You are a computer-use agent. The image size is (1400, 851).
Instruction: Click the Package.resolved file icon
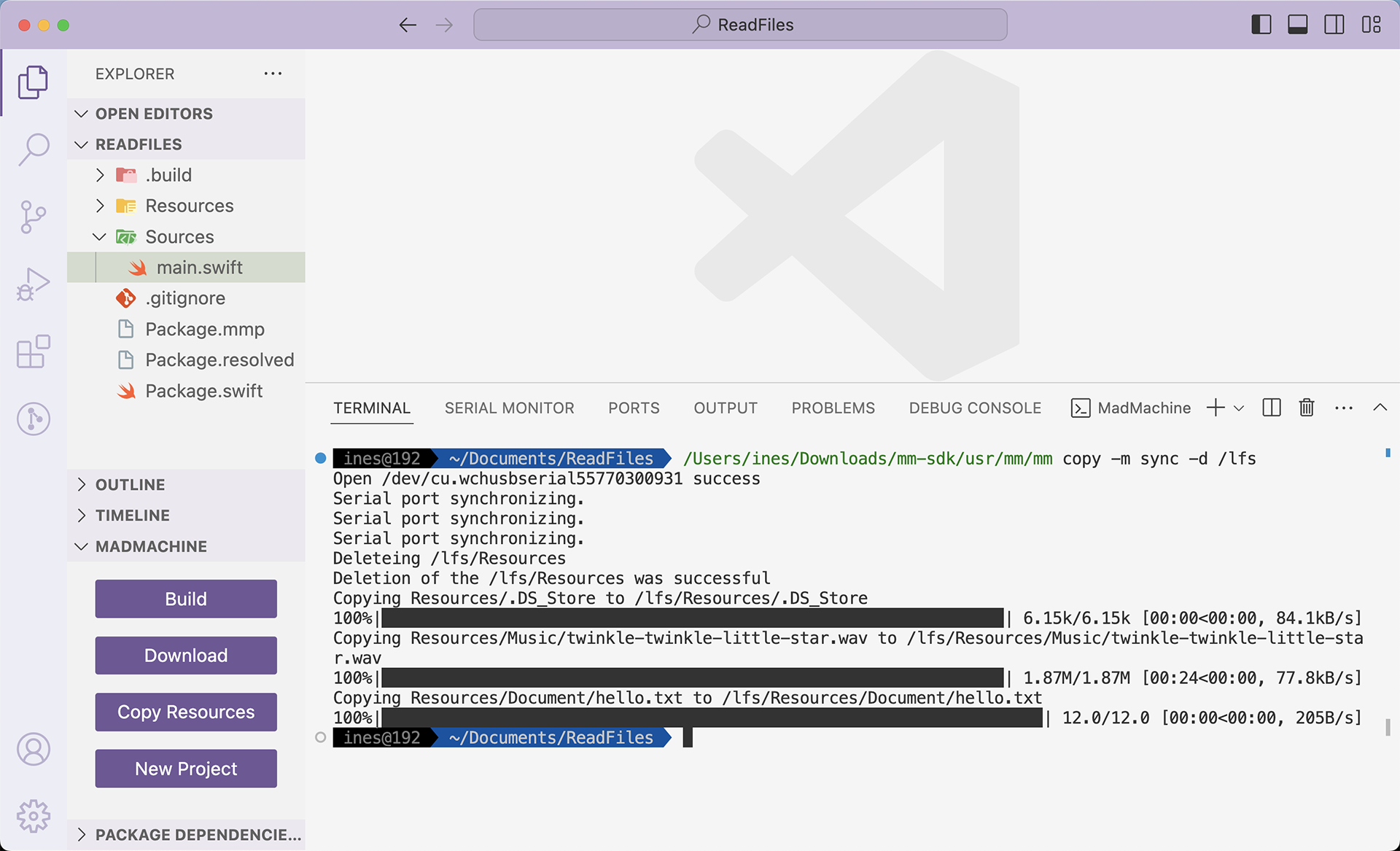125,360
